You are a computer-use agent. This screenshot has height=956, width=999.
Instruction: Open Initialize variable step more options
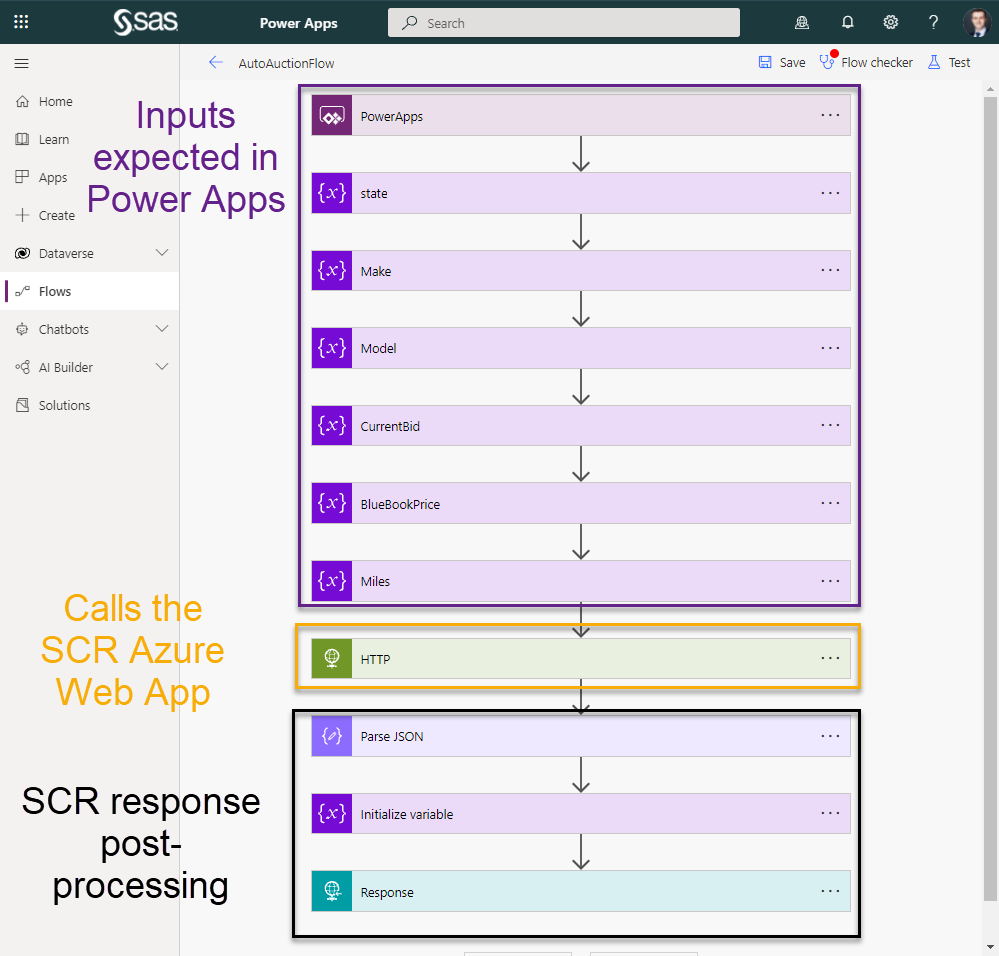tap(830, 813)
